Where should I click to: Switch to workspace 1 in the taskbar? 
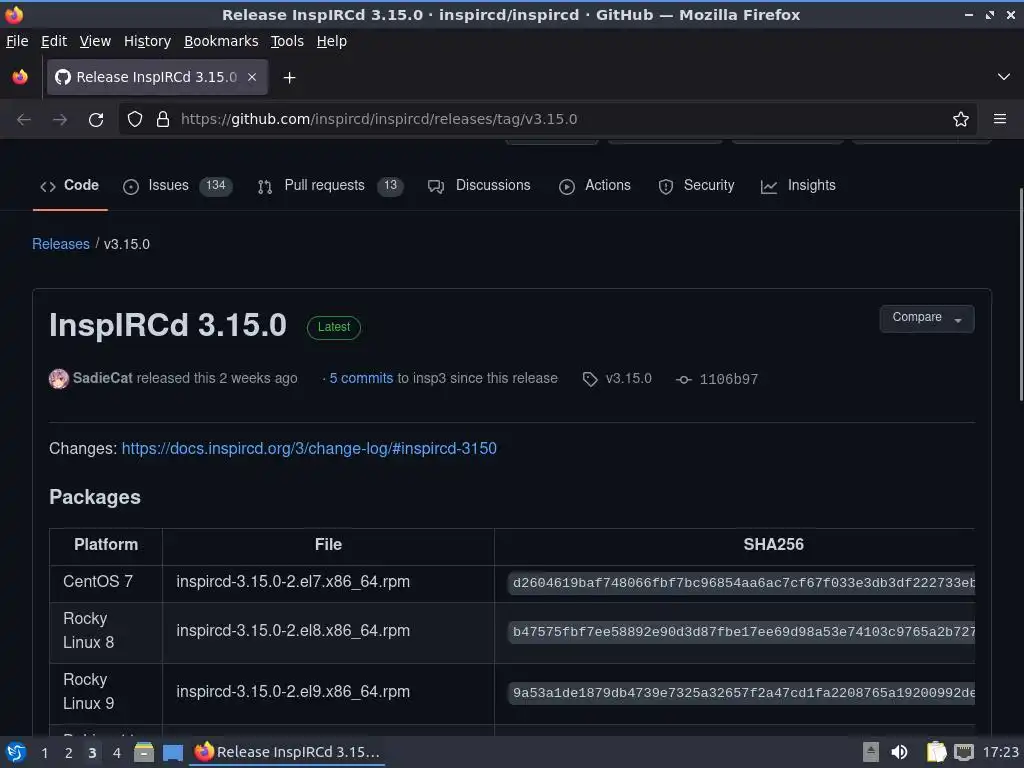(x=44, y=753)
